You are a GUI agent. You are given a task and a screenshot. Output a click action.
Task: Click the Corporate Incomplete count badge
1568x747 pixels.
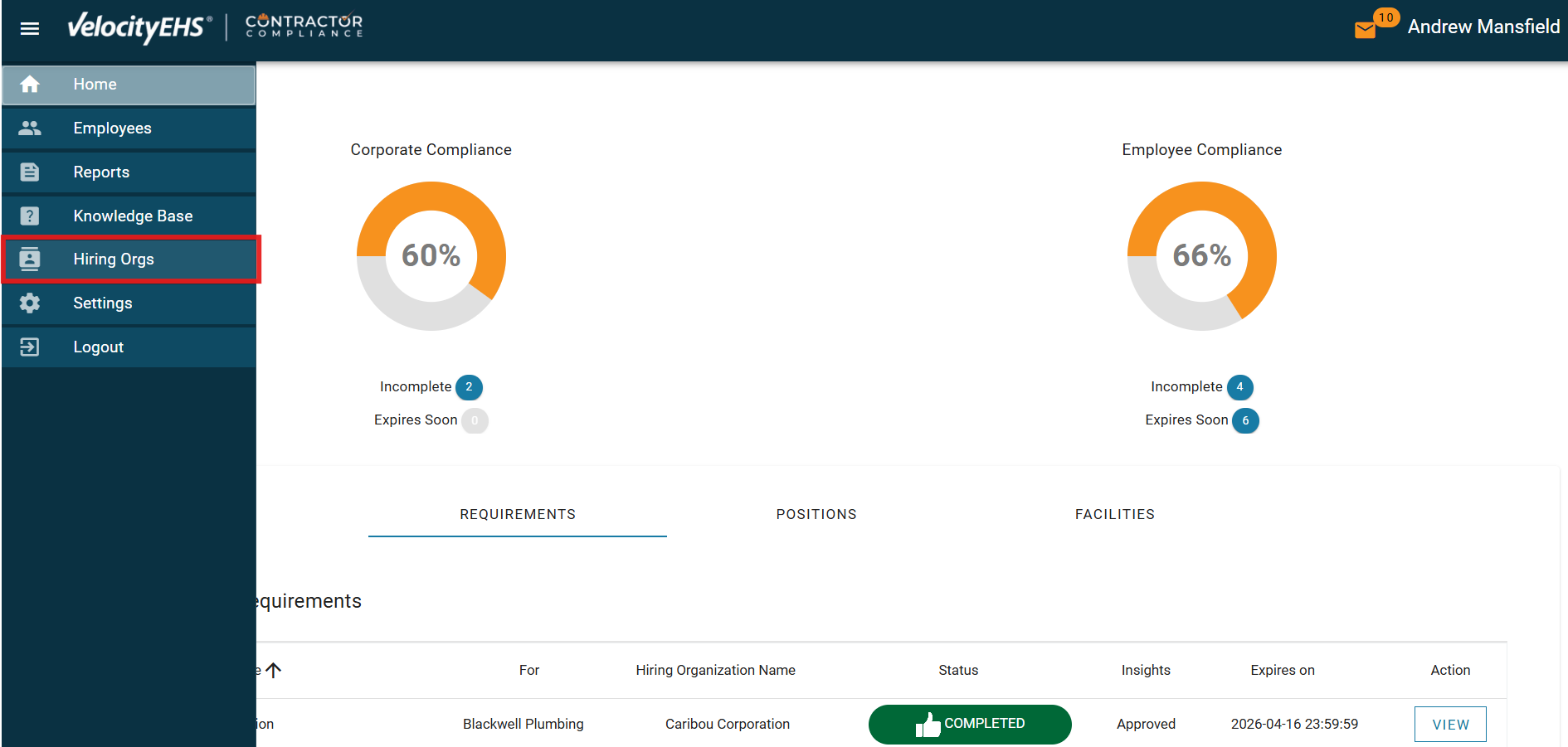coord(469,387)
